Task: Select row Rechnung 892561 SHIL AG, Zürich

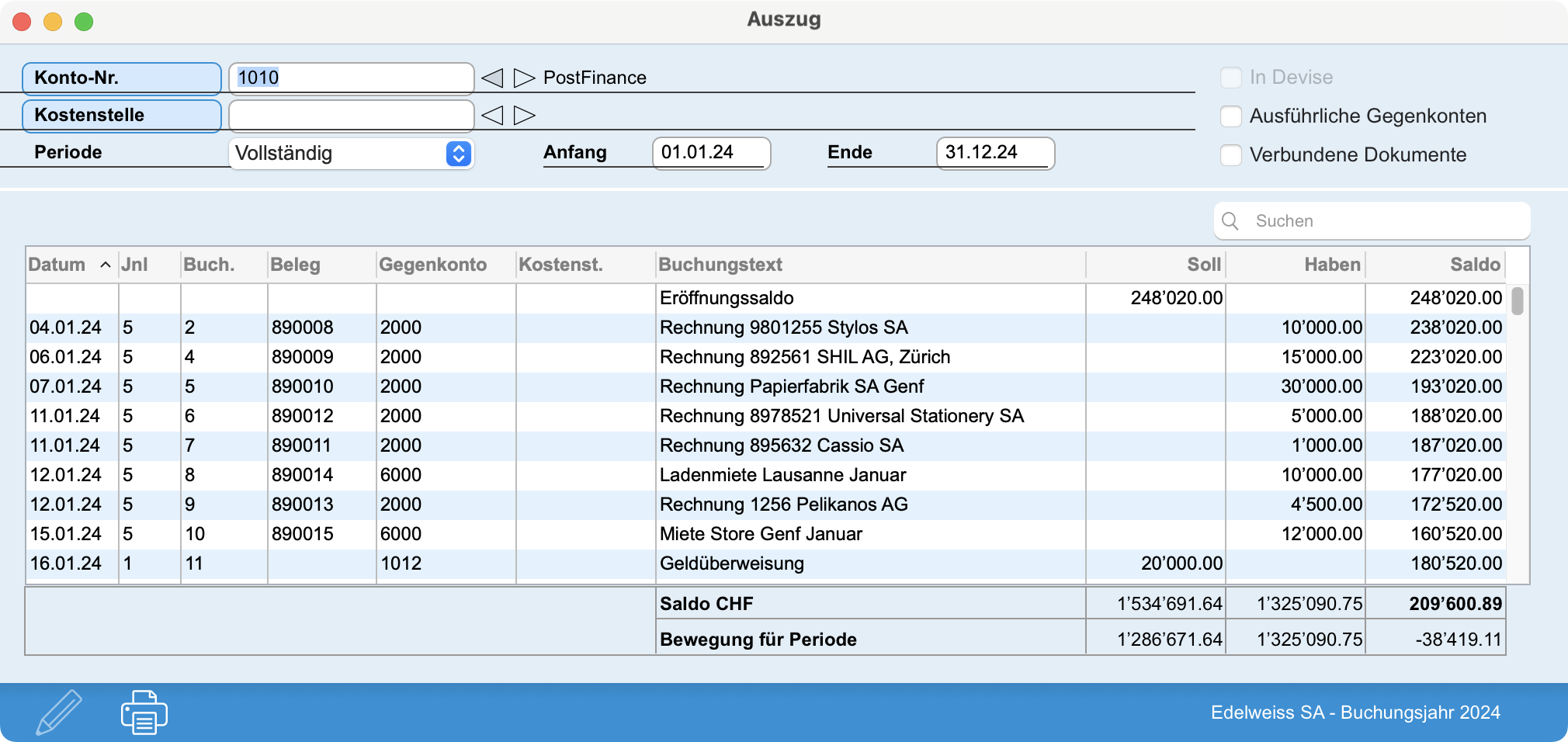Action: point(765,357)
